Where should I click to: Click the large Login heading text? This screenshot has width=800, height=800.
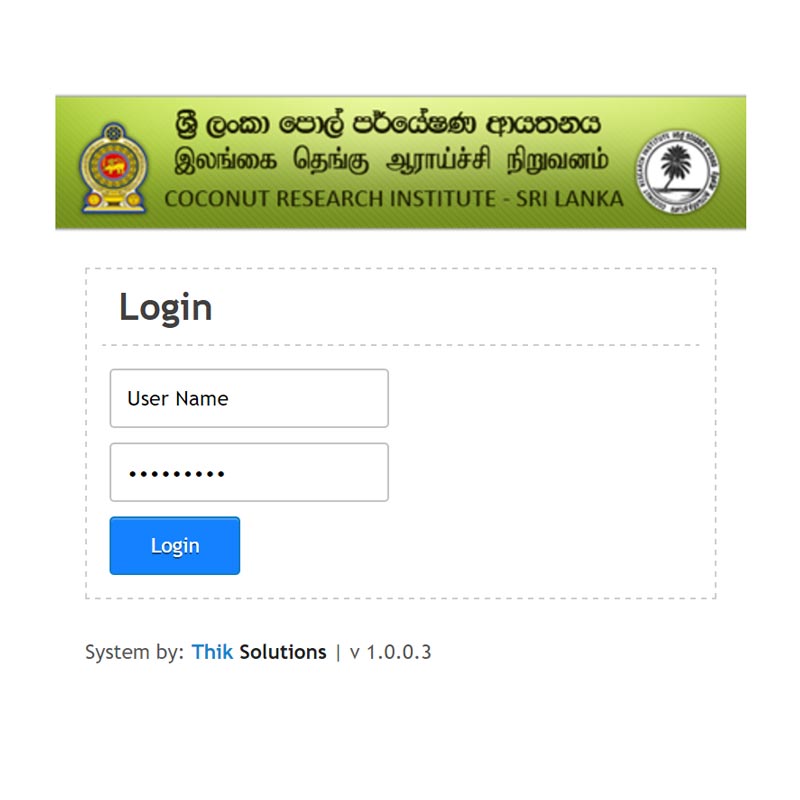(166, 308)
